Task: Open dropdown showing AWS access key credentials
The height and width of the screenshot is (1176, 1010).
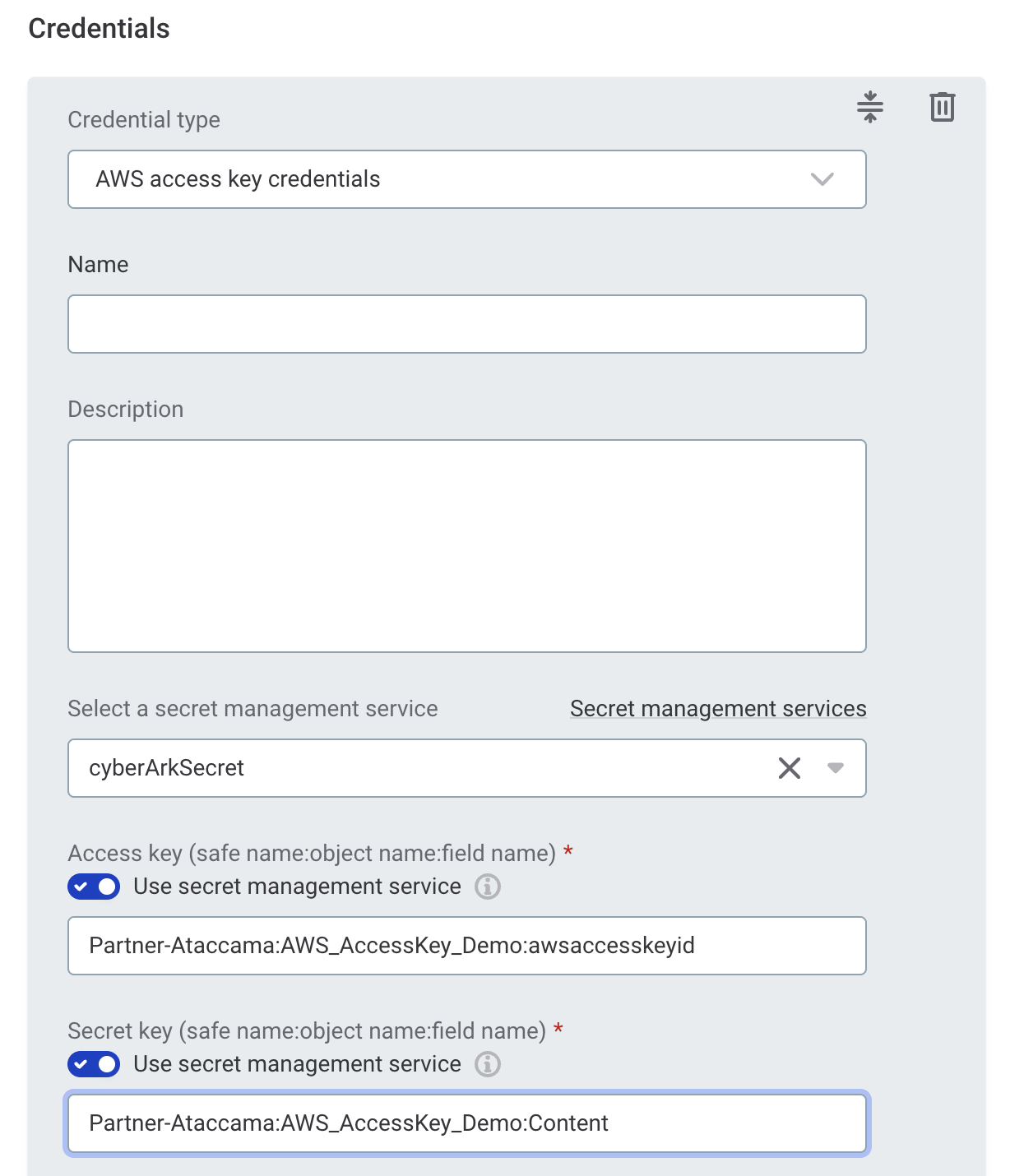Action: coord(823,179)
